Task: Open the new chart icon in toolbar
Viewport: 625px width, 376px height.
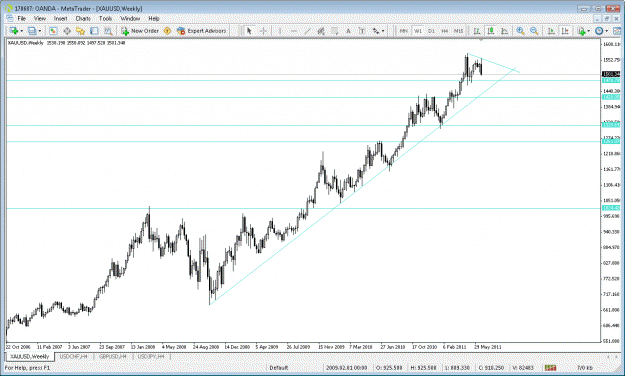Action: [14, 31]
